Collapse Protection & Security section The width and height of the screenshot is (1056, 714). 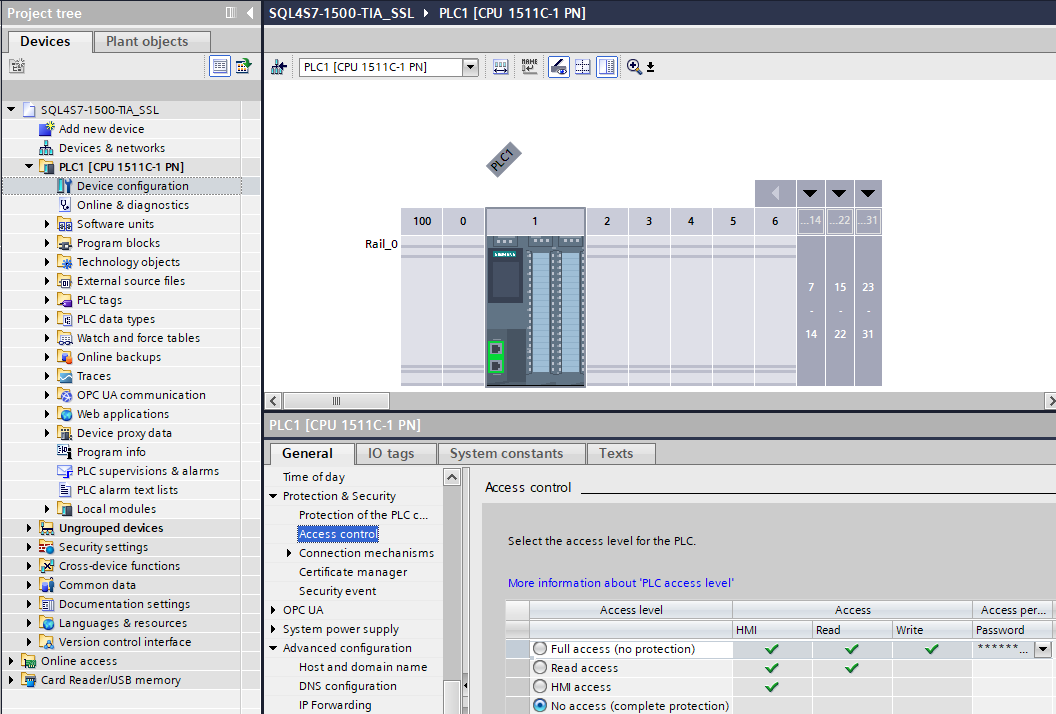coord(273,496)
